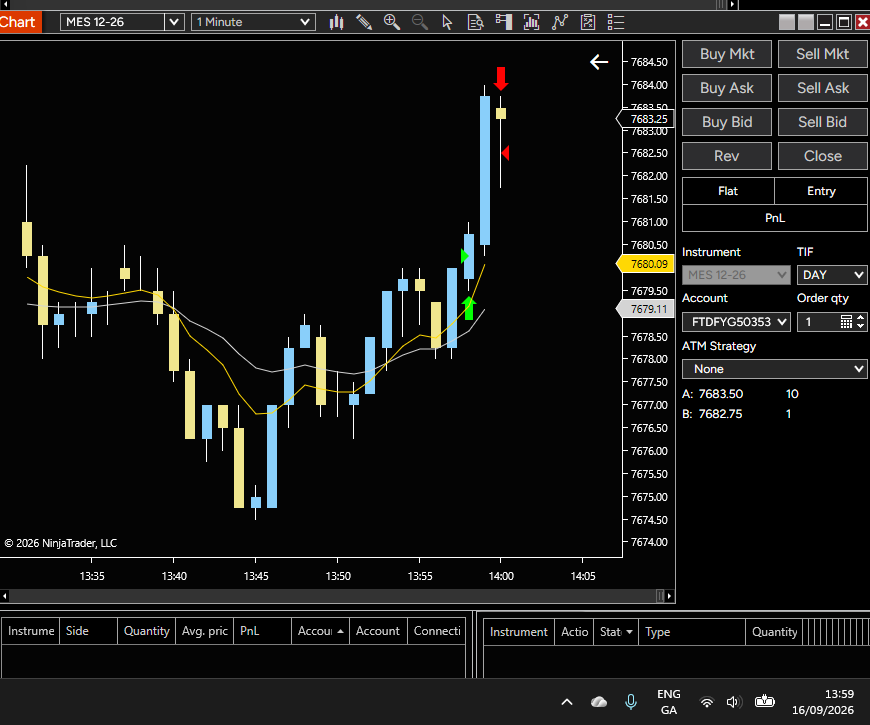
Task: Click the Buy Ask button
Action: [727, 88]
